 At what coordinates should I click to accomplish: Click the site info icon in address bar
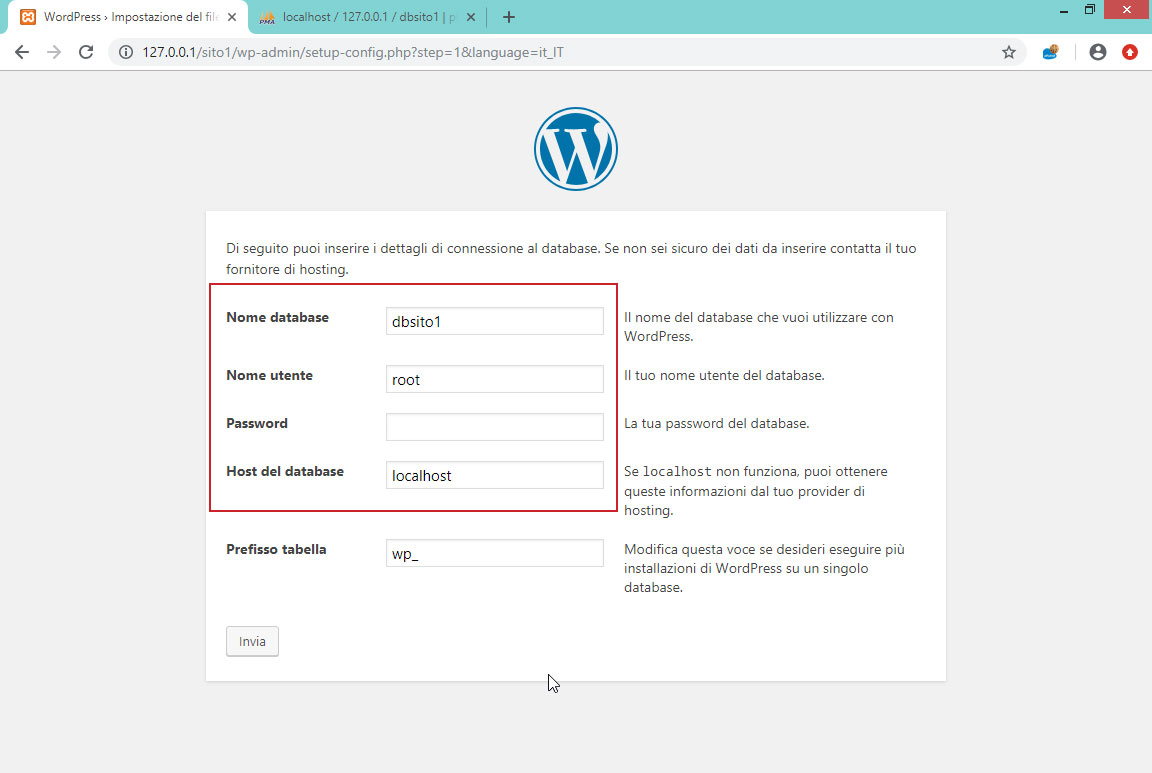(x=126, y=52)
